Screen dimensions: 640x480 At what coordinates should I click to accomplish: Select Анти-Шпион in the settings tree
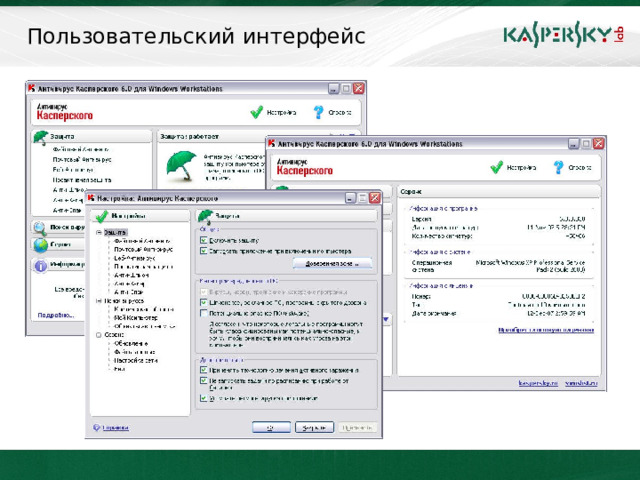131,275
